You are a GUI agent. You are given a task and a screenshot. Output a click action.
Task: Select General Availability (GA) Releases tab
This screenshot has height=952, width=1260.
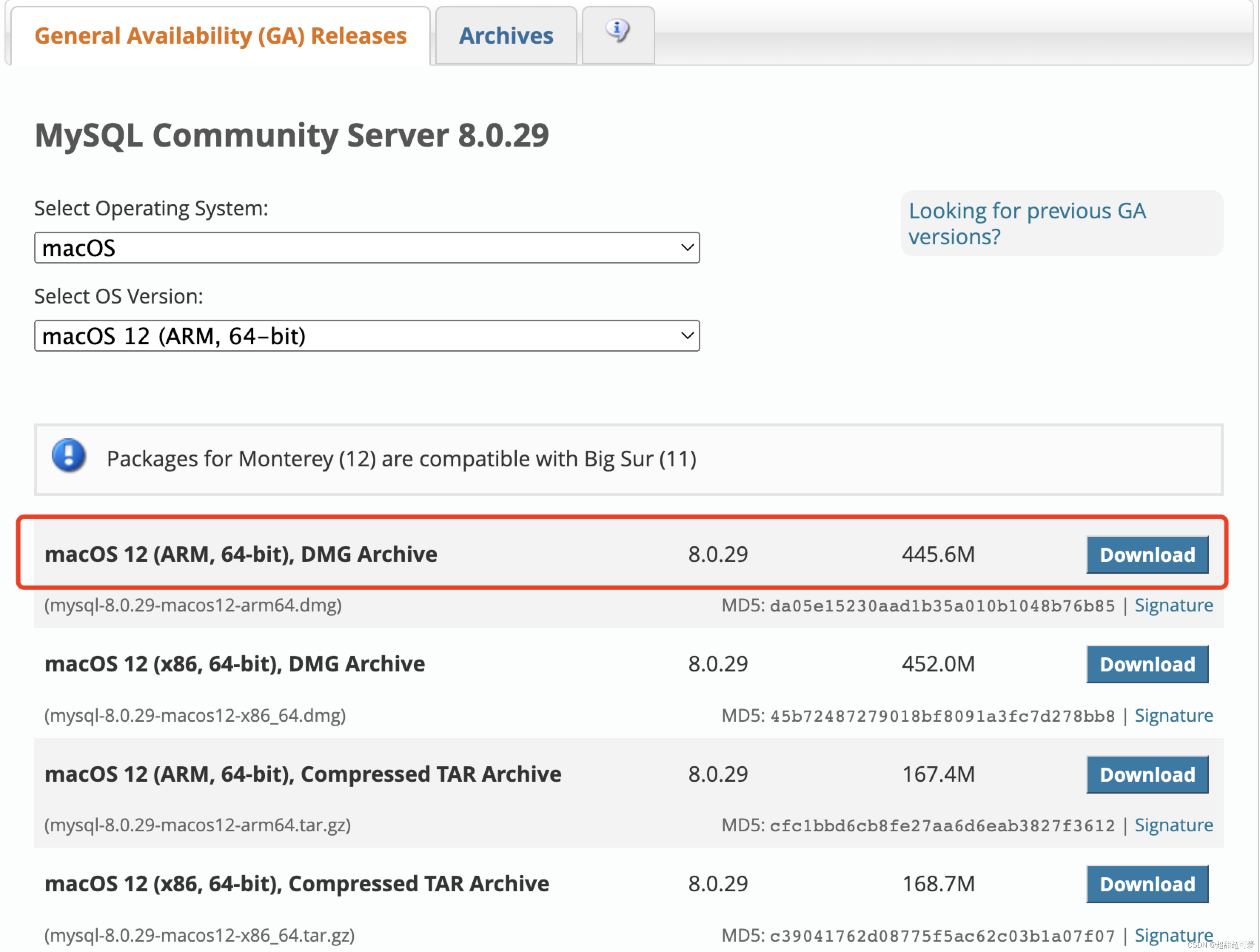point(221,36)
